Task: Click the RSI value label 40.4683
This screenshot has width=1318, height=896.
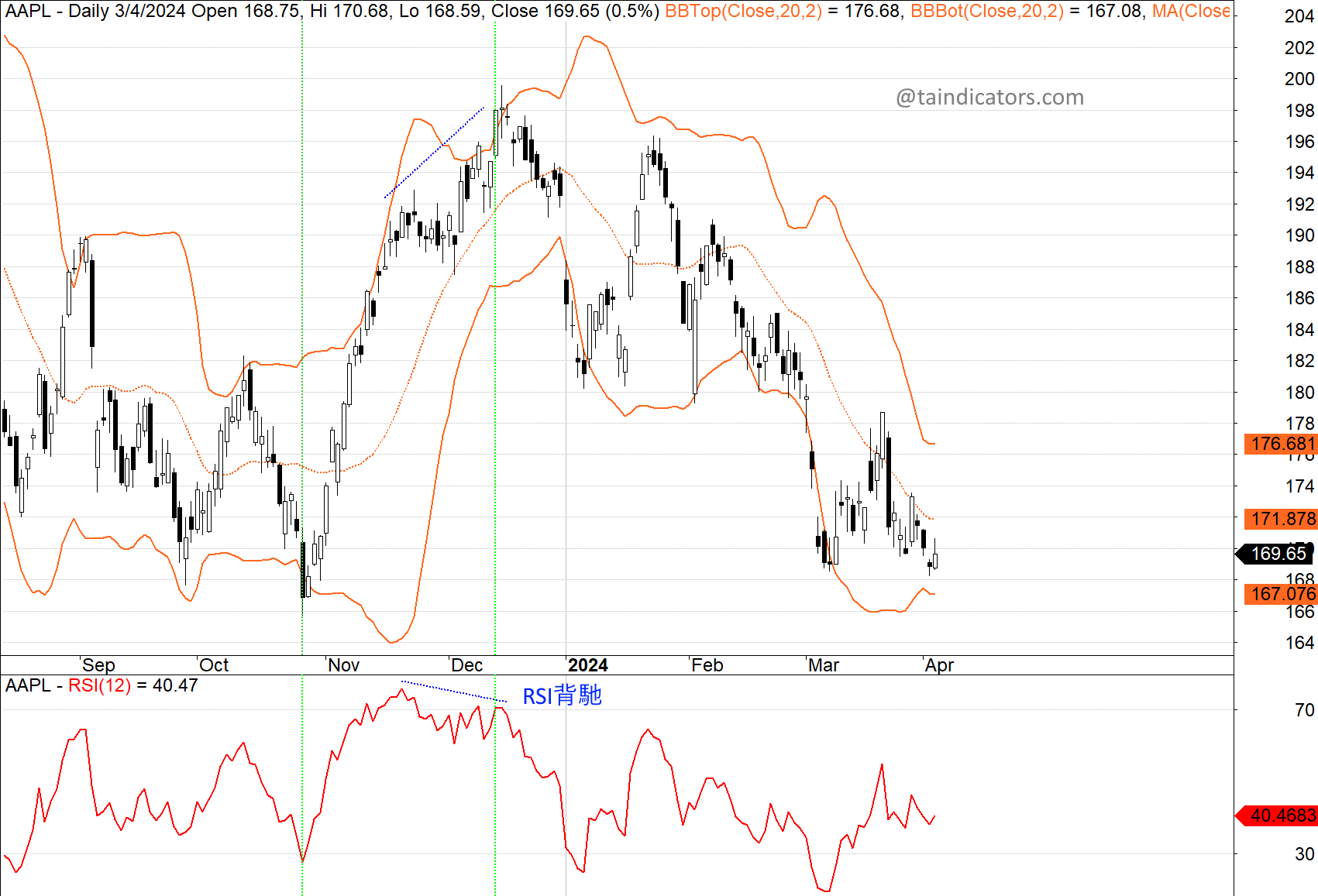Action: pos(1278,815)
